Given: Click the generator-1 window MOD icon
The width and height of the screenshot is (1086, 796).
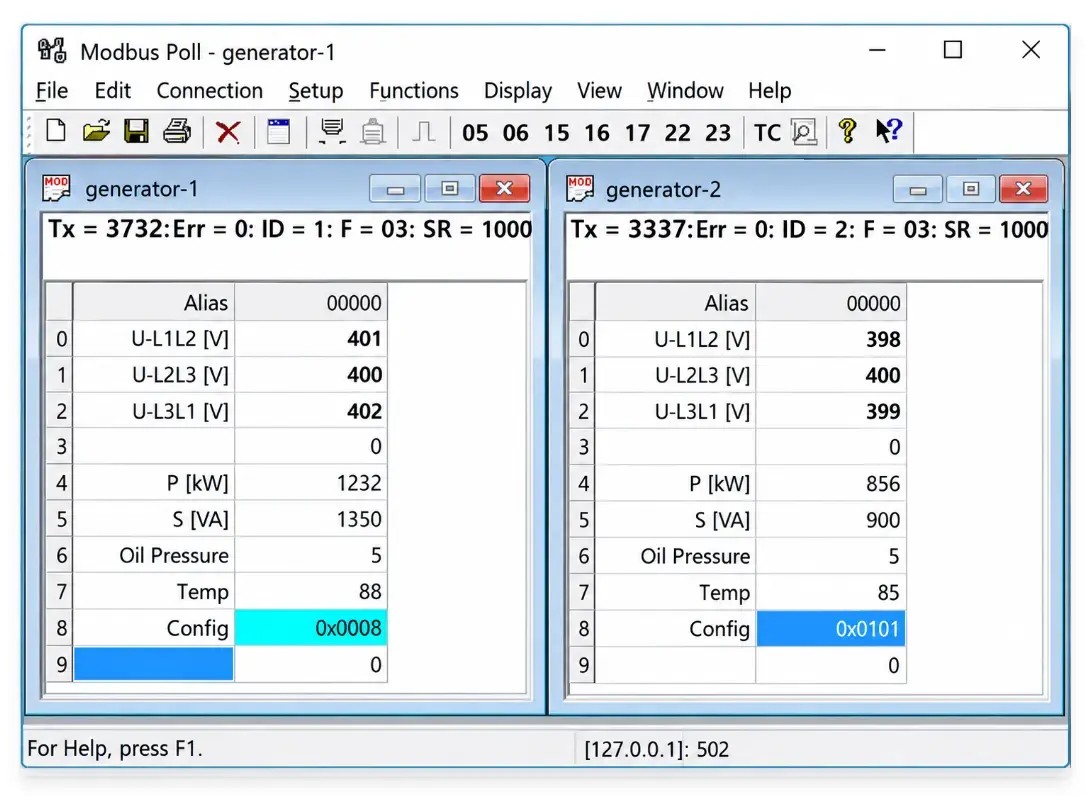Looking at the screenshot, I should [56, 188].
